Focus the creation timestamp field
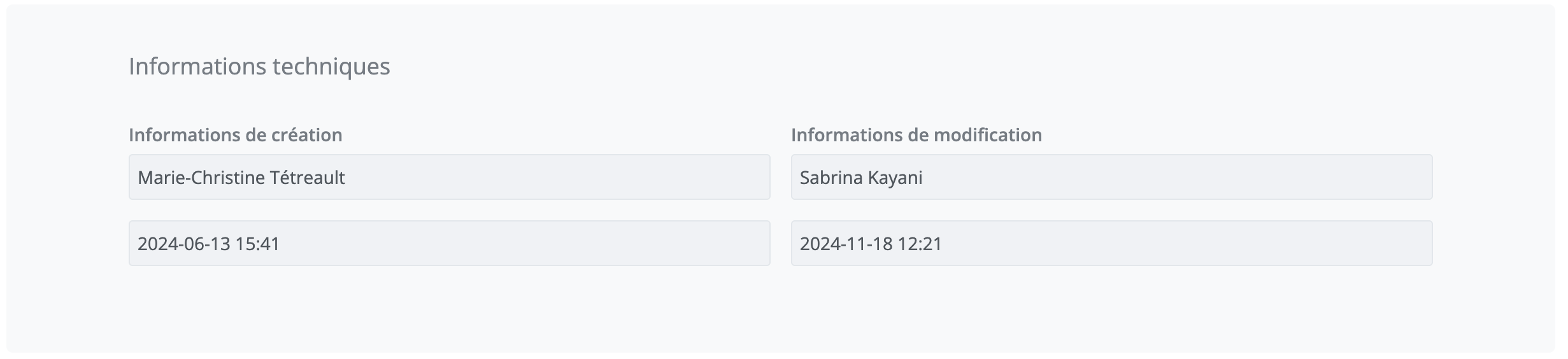Image resolution: width=1568 pixels, height=359 pixels. click(x=449, y=243)
